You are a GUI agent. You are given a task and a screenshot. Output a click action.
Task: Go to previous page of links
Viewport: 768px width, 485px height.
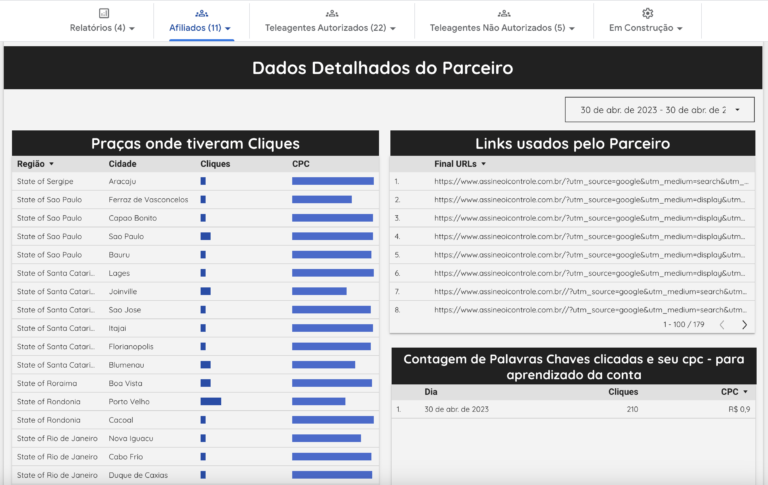pyautogui.click(x=722, y=325)
